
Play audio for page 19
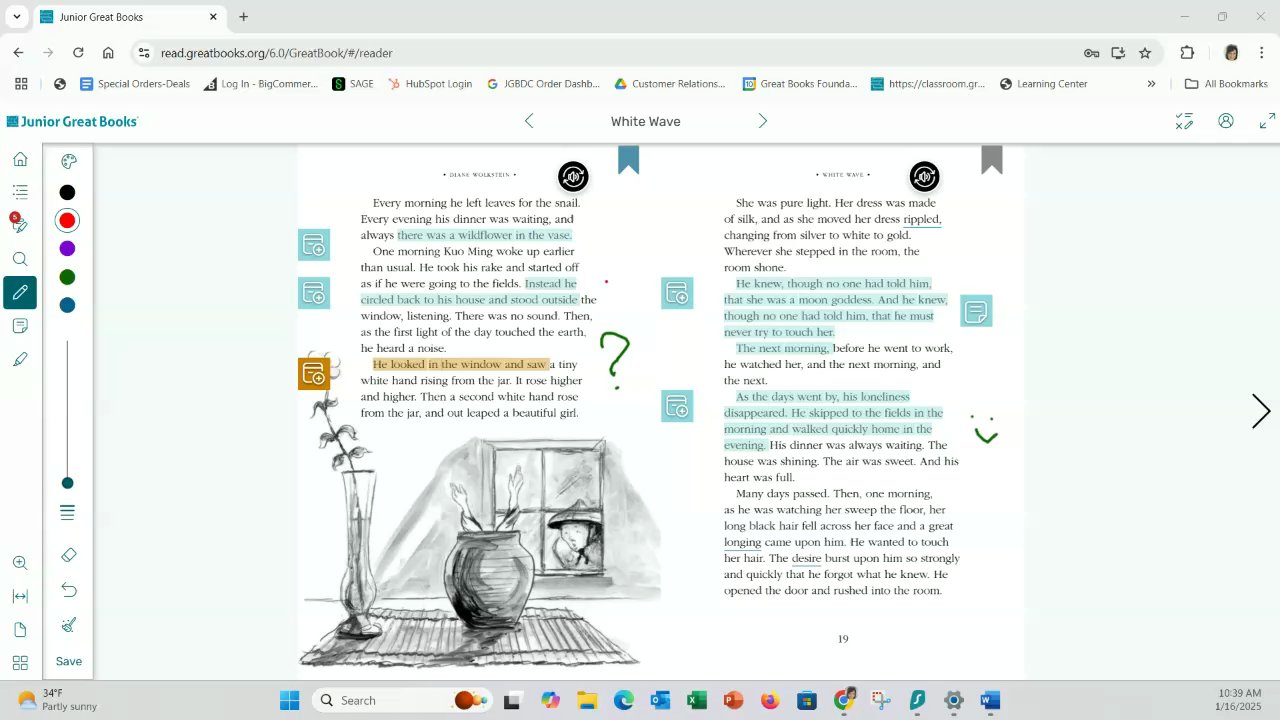click(924, 177)
